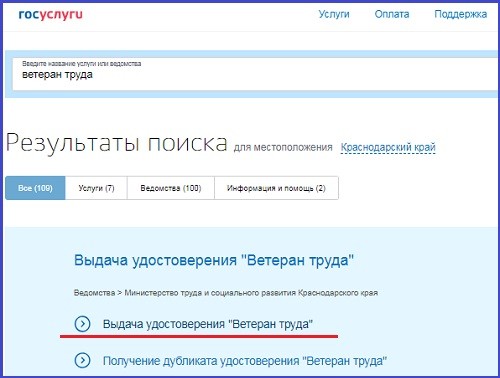Viewport: 500px width, 378px height.
Task: Focus the search field containing ветеран труда
Action: (x=256, y=74)
